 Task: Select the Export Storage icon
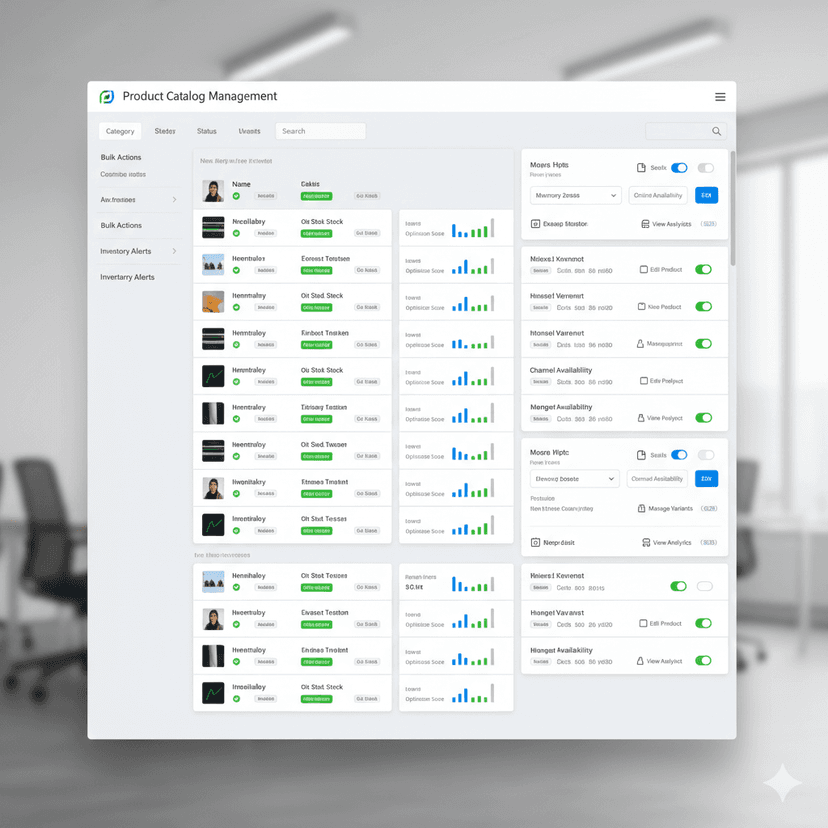coord(534,224)
